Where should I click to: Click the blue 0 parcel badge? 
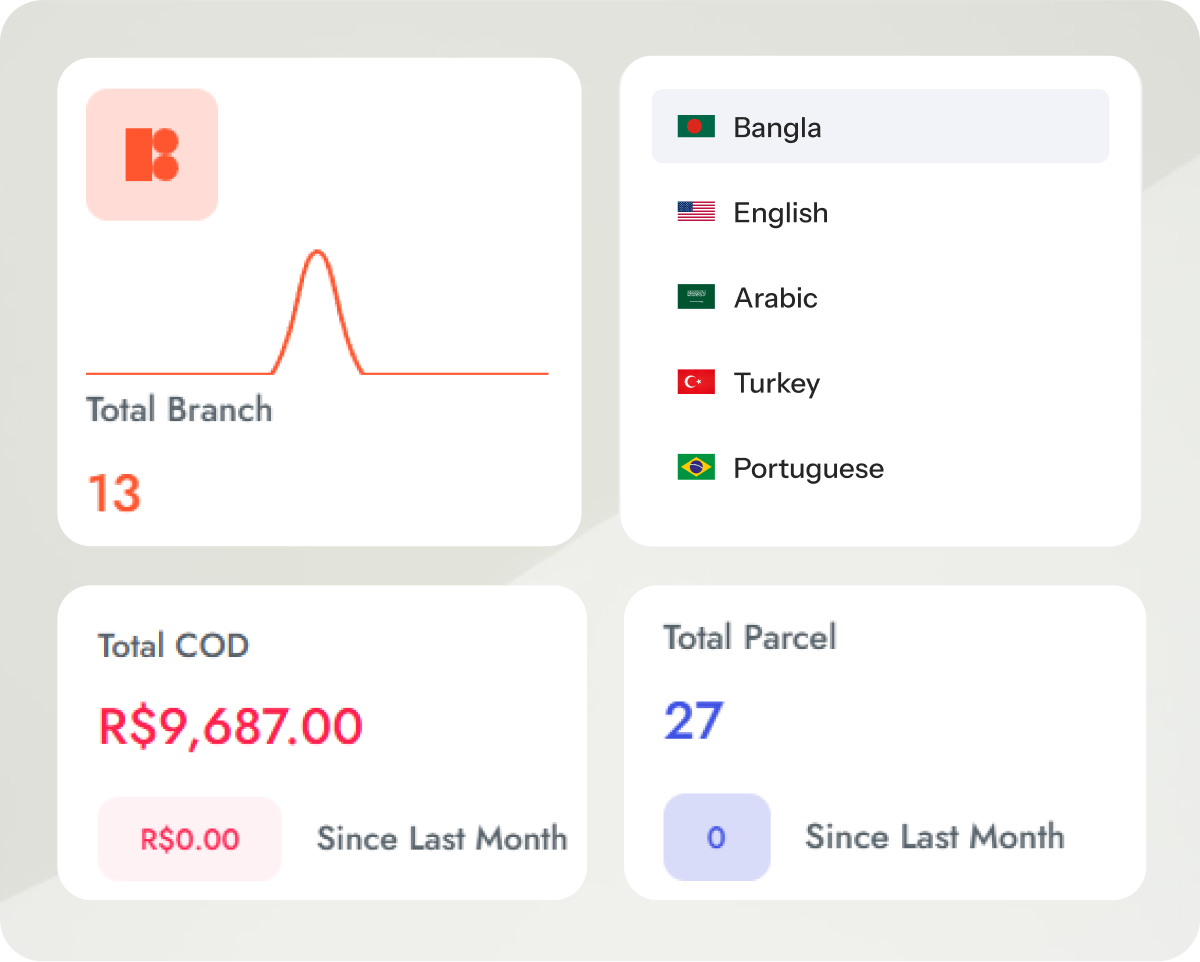tap(716, 837)
